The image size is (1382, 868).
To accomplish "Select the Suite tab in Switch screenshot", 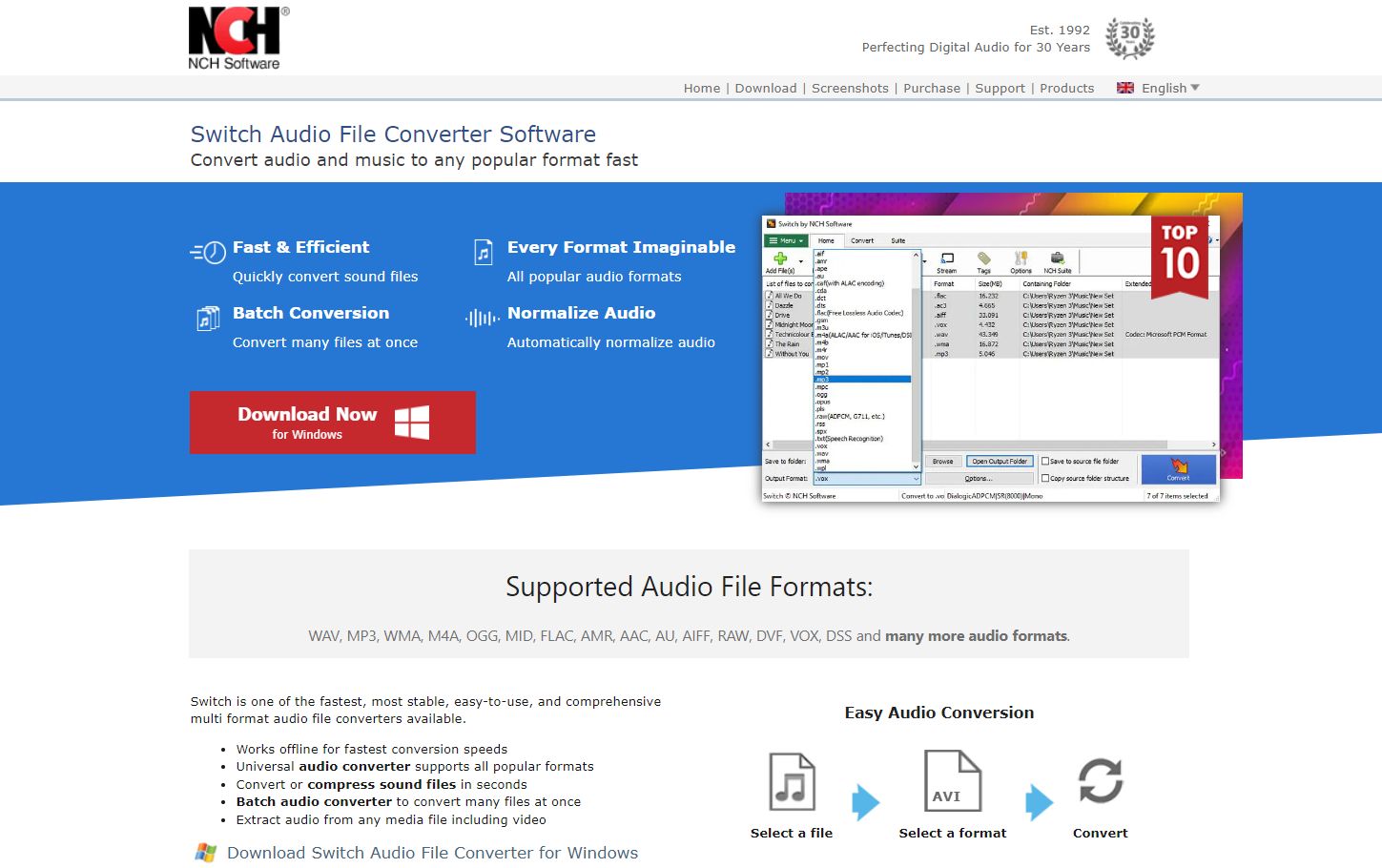I will pyautogui.click(x=898, y=240).
